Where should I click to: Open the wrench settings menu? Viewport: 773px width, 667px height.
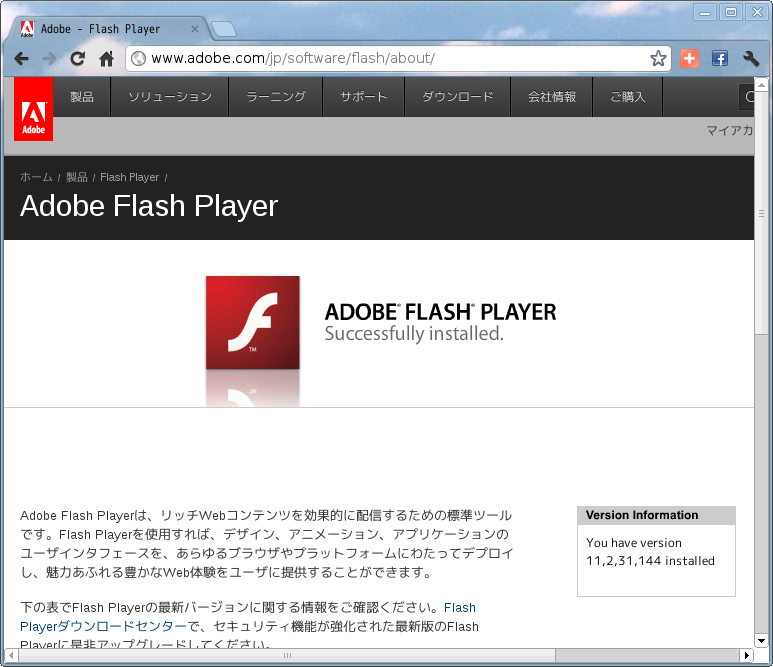click(751, 58)
